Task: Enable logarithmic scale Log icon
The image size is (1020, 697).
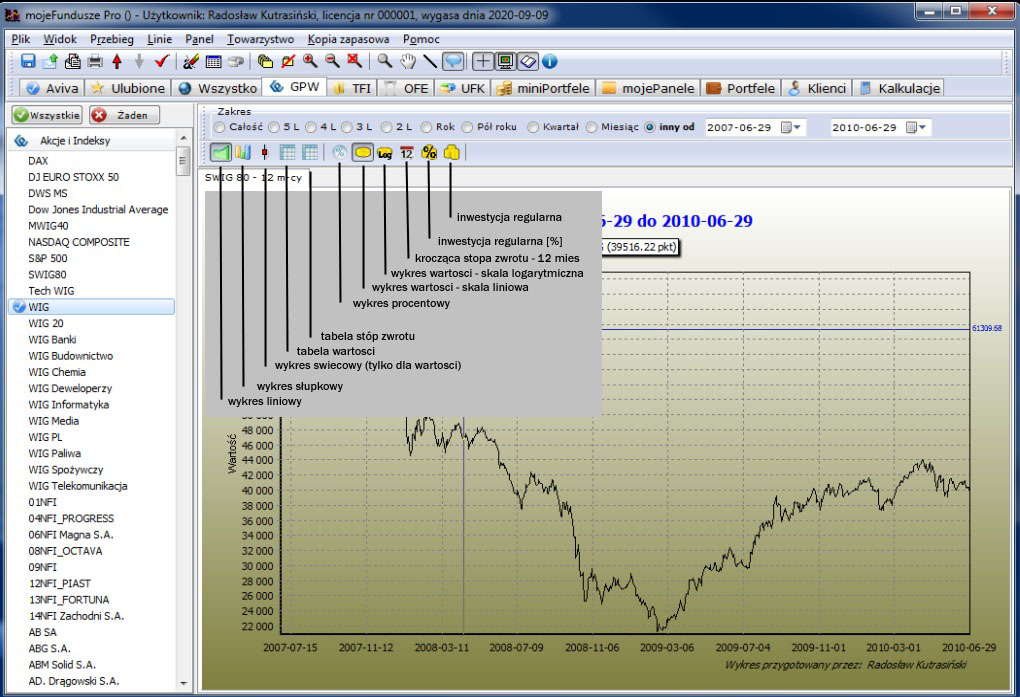Action: pos(384,153)
